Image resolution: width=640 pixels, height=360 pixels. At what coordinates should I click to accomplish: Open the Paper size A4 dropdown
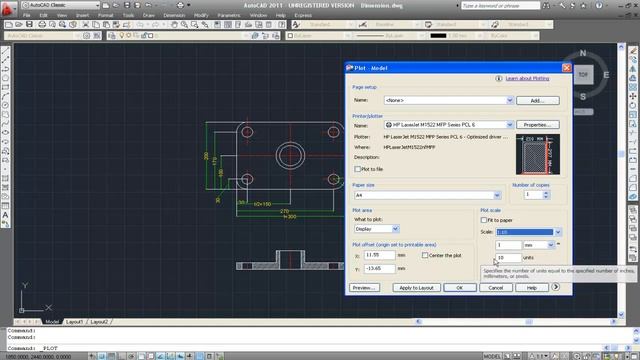[x=497, y=196]
